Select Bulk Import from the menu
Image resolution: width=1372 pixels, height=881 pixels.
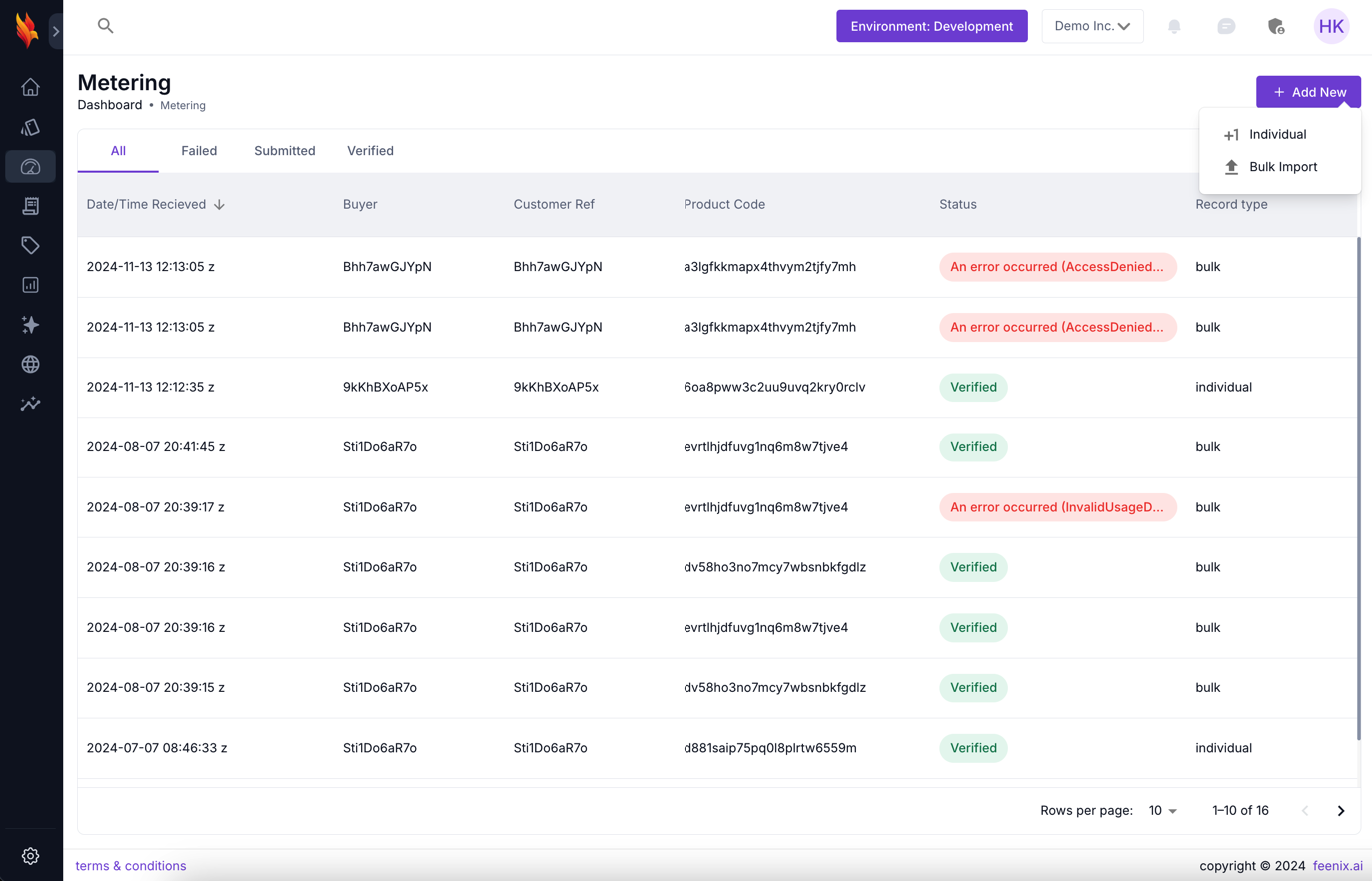click(1282, 167)
